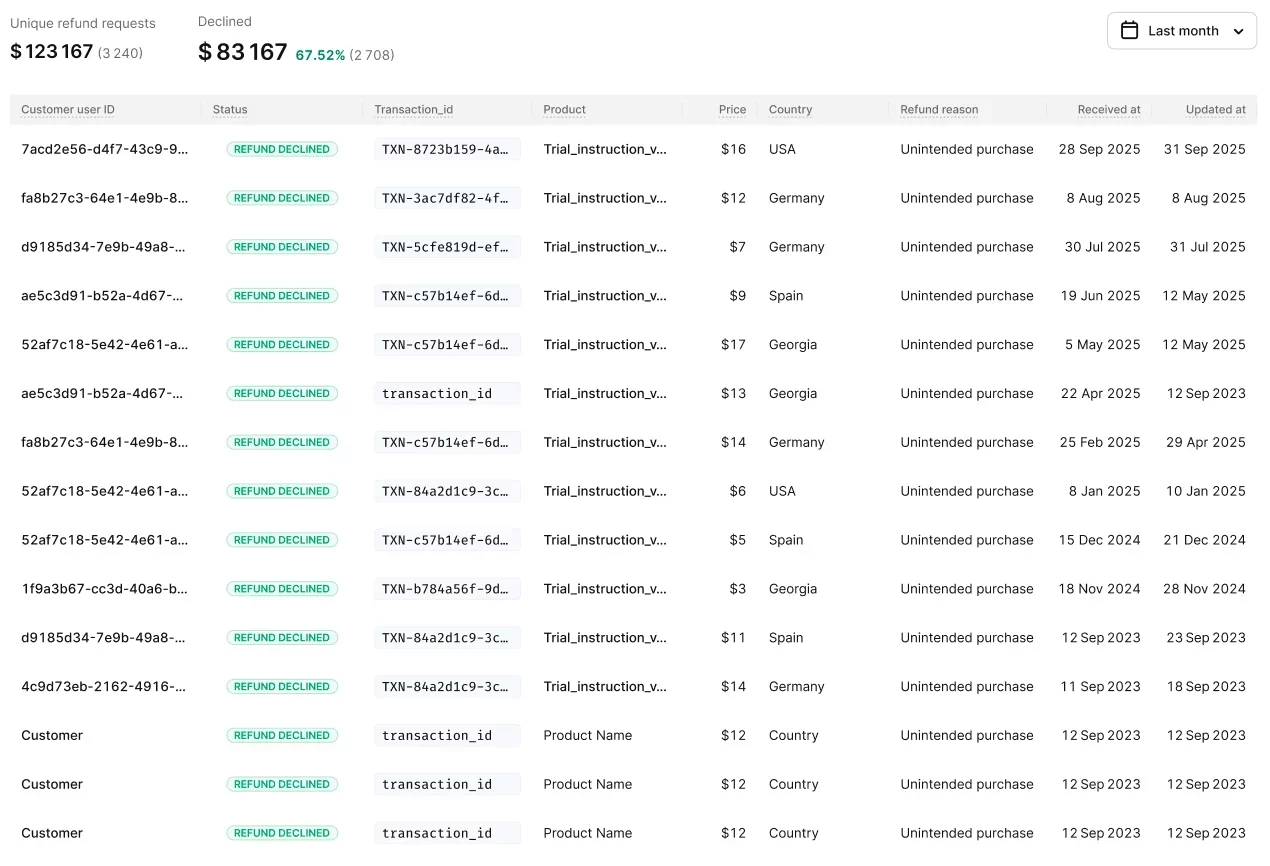Image resolution: width=1270 pixels, height=866 pixels.
Task: Click Trial_instruction_v… product in the $5 row
Action: [x=605, y=540]
